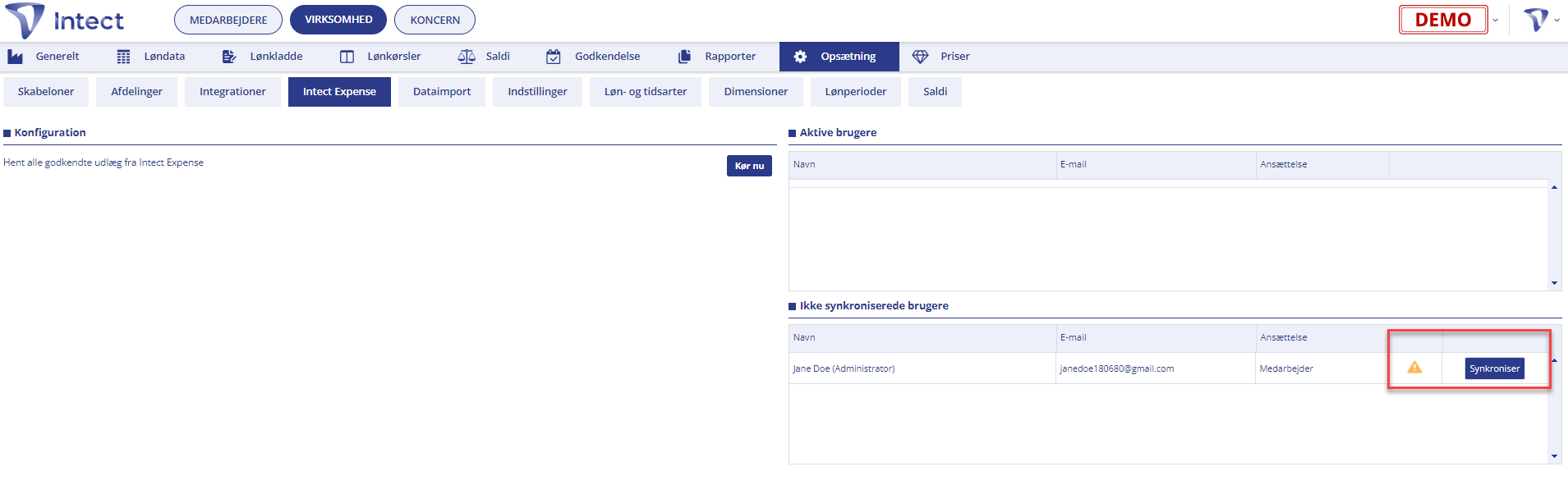Open the Dataimport tab
Screen dimensions: 1568x485
[x=442, y=92]
